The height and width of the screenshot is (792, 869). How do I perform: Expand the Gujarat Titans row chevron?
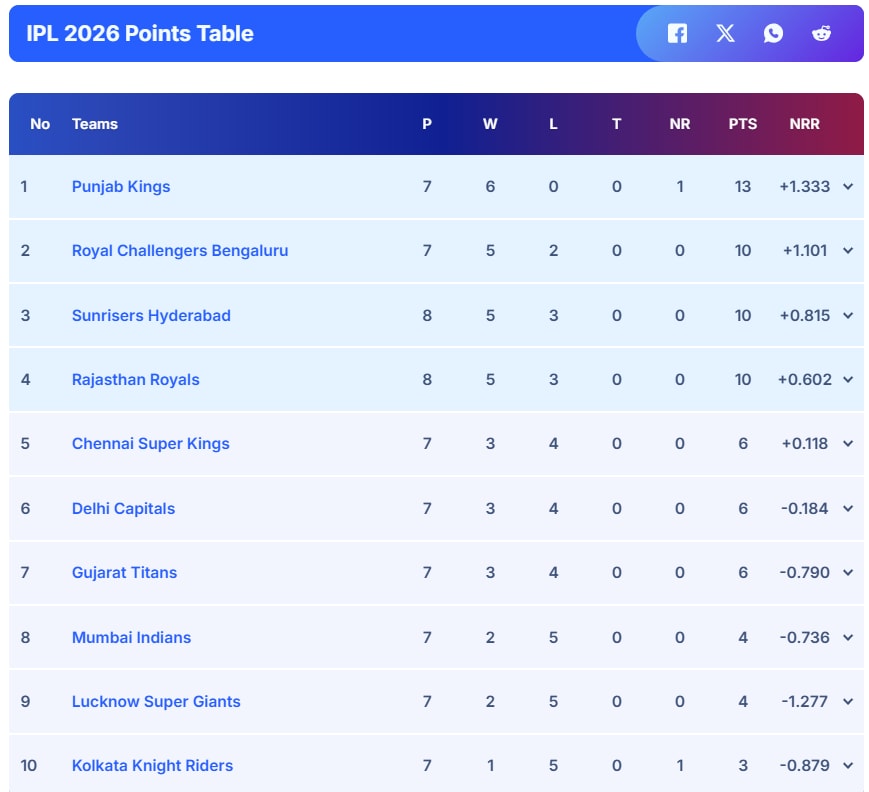pos(848,573)
